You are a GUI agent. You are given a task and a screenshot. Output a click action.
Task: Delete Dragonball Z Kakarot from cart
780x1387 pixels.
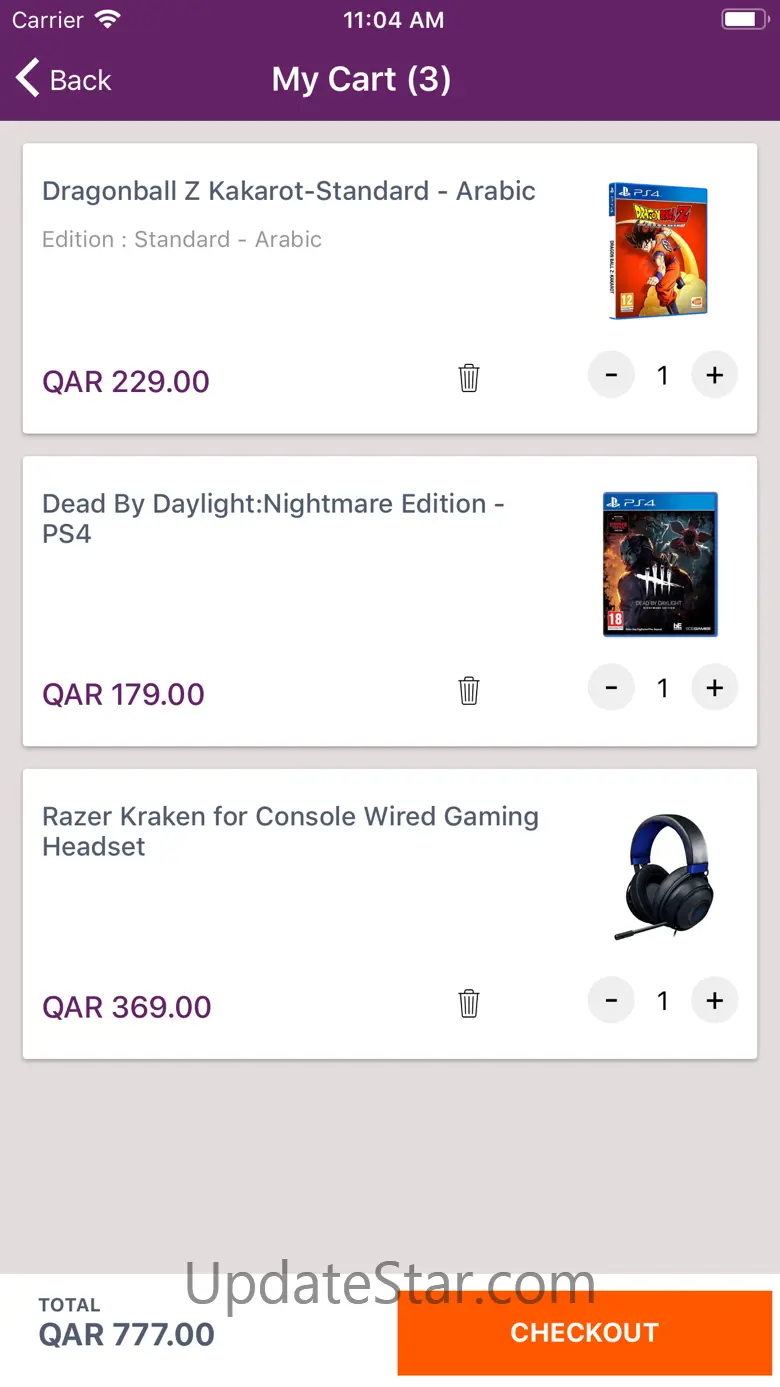coord(469,378)
